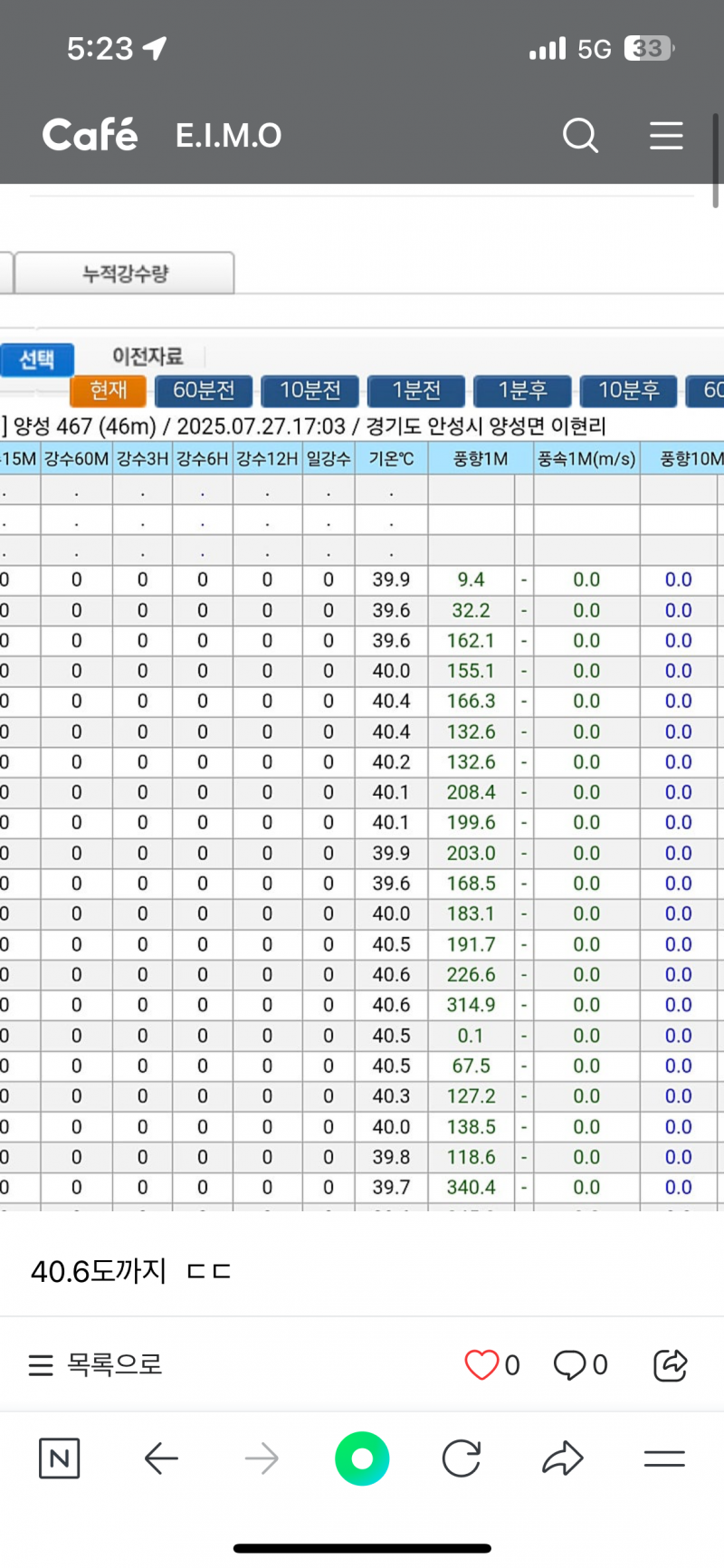
Task: Choose the 1분전 button
Action: [416, 390]
